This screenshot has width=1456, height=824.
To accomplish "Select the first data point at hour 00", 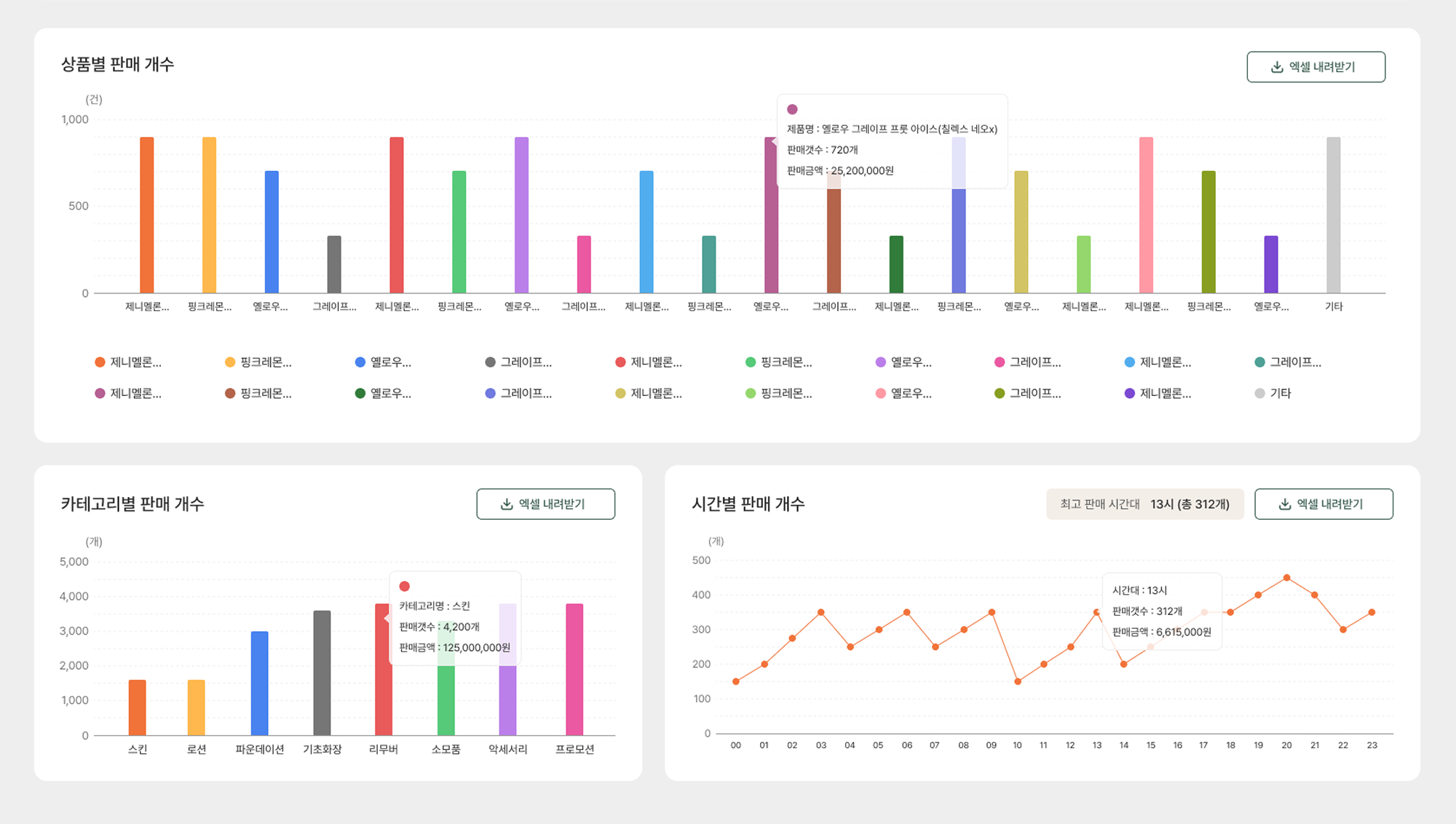I will (736, 682).
